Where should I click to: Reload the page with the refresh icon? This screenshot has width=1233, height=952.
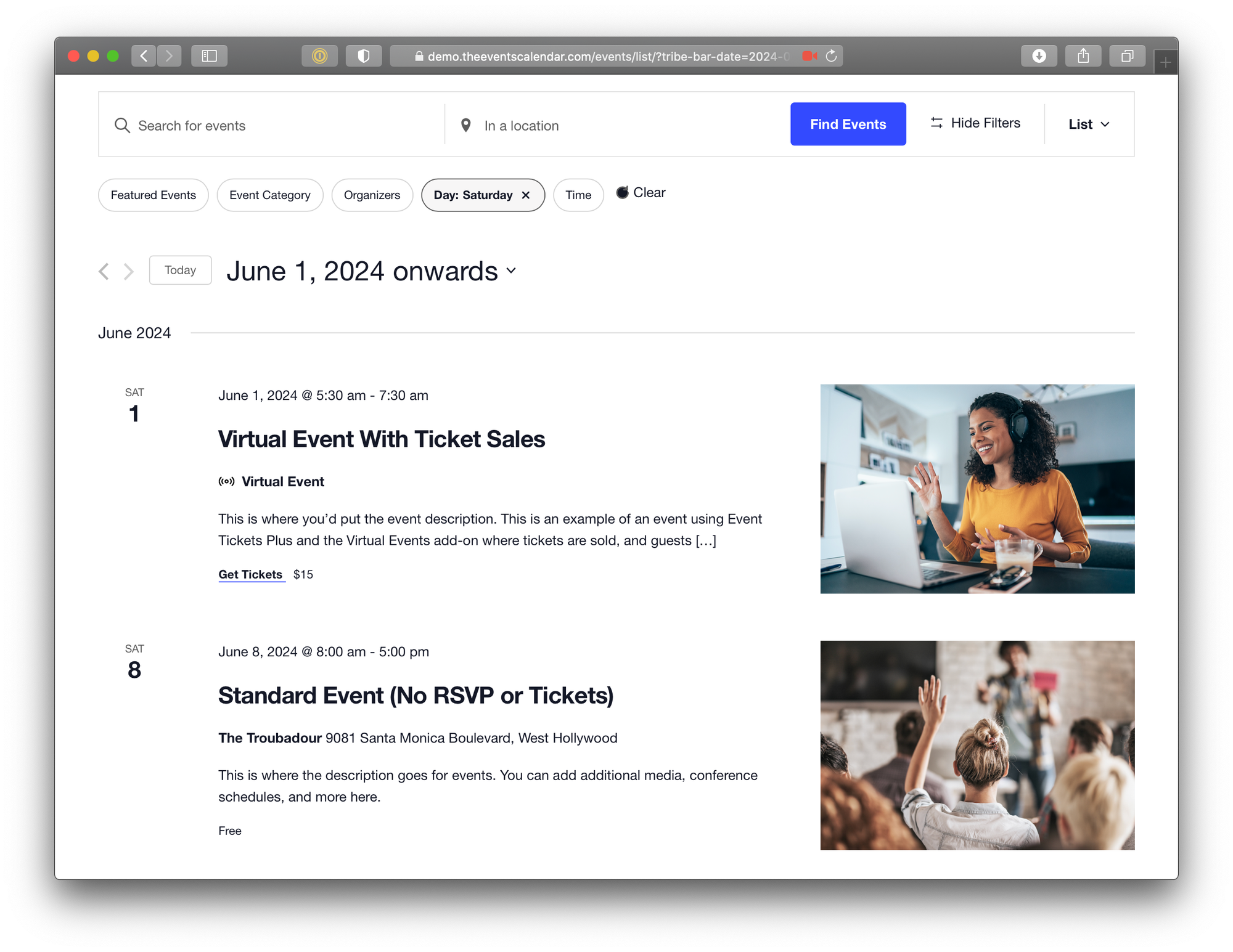tap(831, 56)
